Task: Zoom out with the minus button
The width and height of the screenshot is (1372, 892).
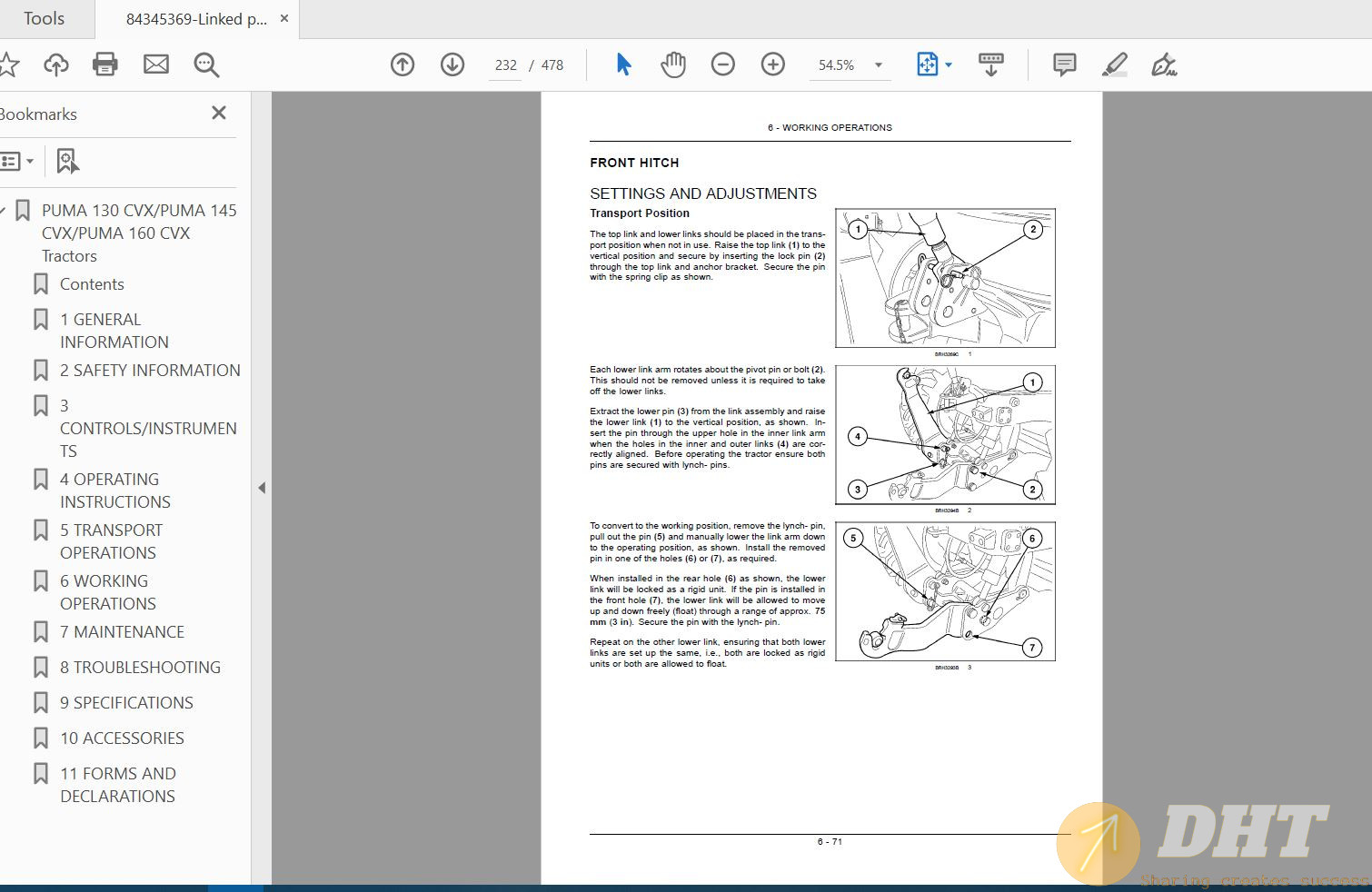Action: pyautogui.click(x=723, y=64)
